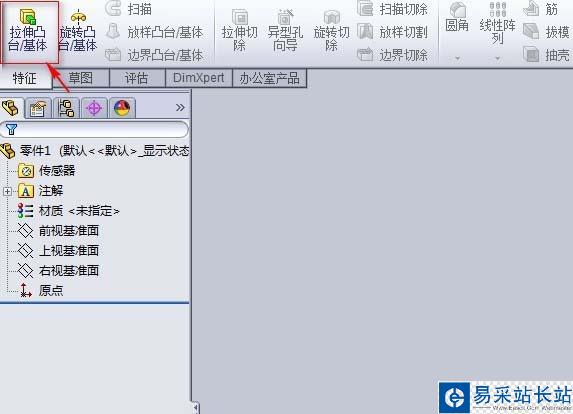Expand the Linear Pattern (线性阵列) dropdown arrow
The width and height of the screenshot is (573, 414).
coord(498,58)
